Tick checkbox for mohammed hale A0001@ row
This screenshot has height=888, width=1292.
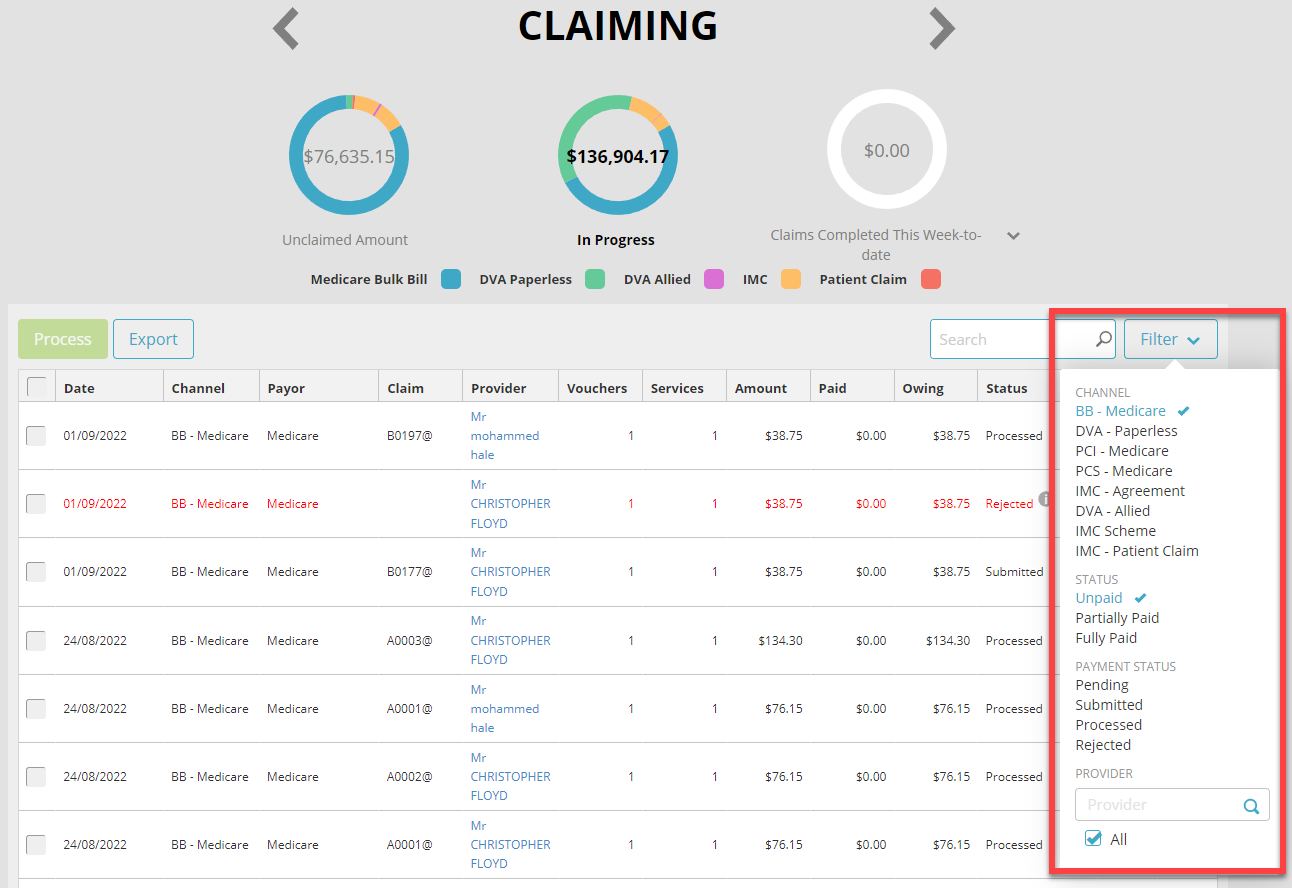tap(36, 708)
